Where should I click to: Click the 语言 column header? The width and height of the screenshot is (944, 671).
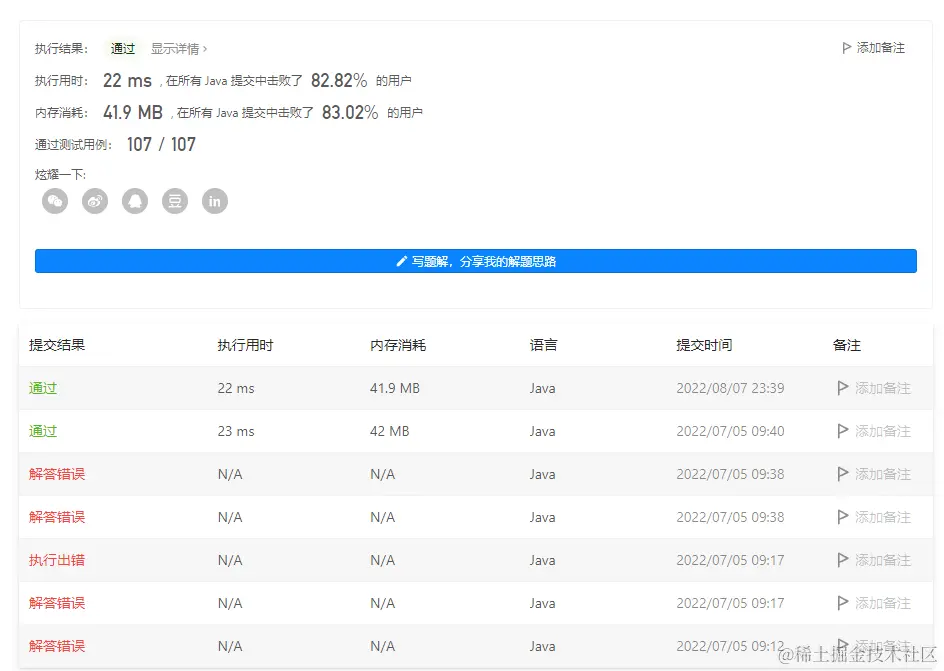[543, 345]
